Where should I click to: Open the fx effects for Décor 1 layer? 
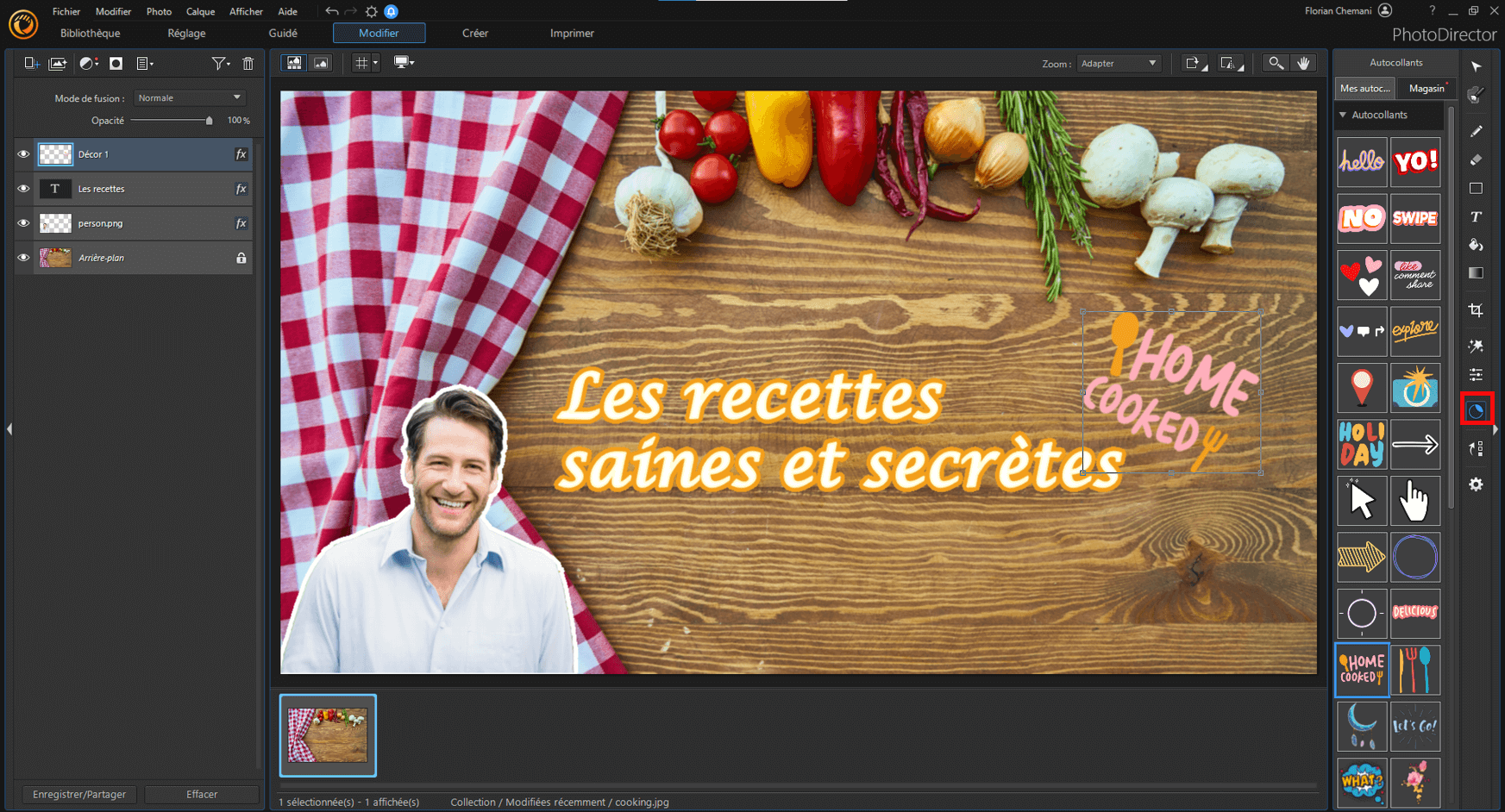[x=241, y=154]
